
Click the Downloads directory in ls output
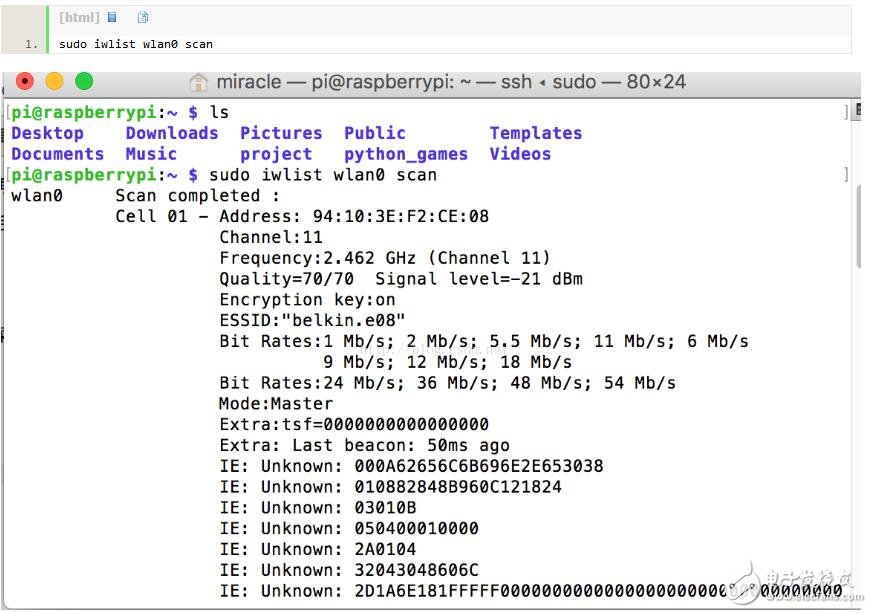pos(171,133)
